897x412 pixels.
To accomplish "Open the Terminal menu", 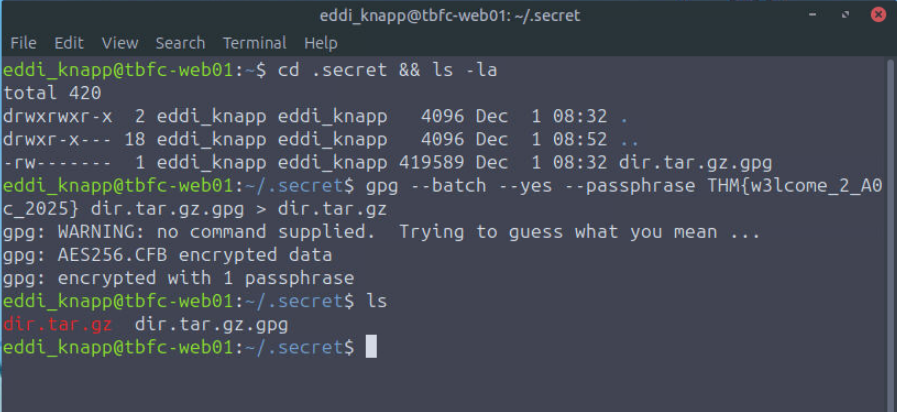I will 255,43.
